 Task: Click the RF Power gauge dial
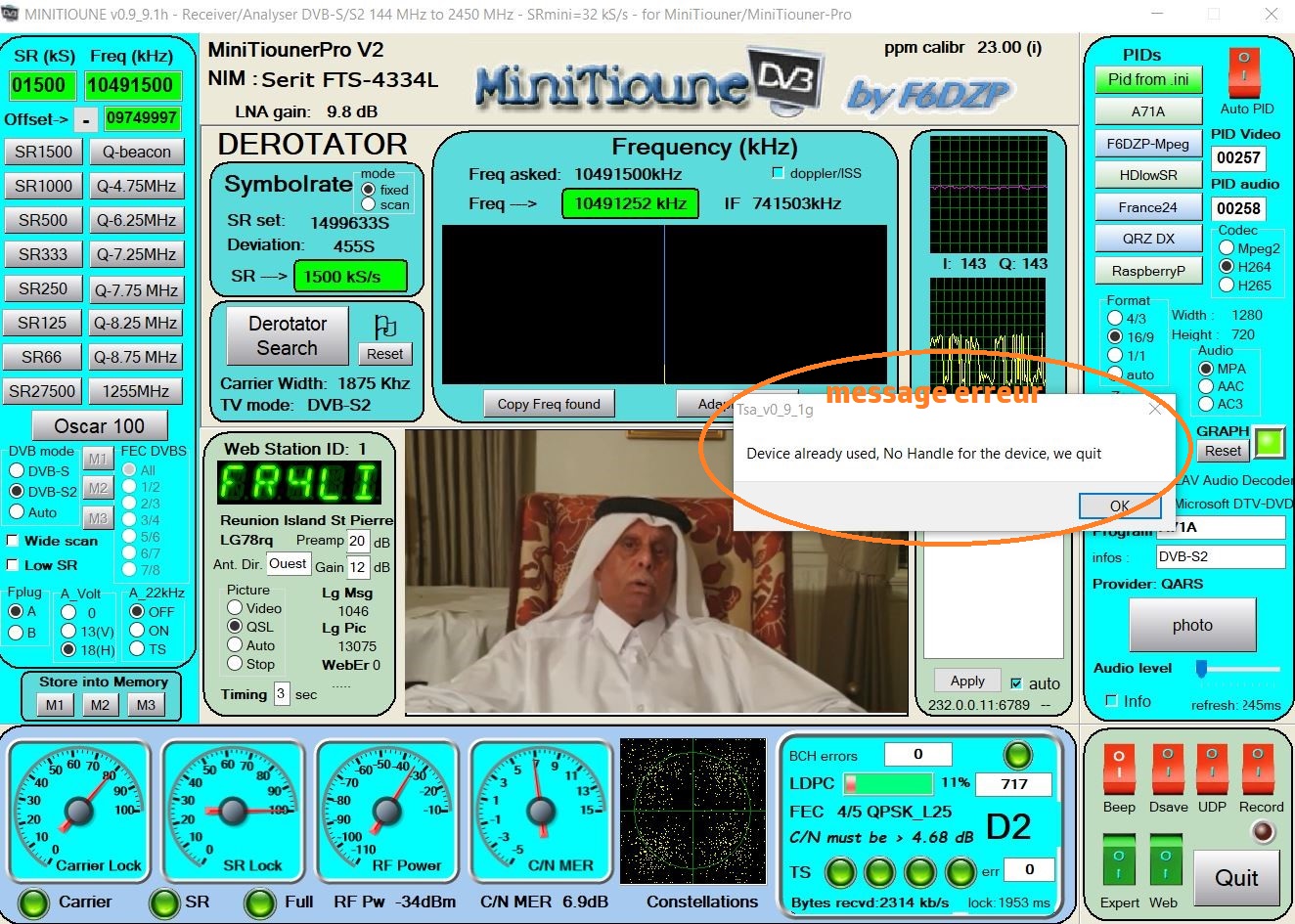click(387, 812)
